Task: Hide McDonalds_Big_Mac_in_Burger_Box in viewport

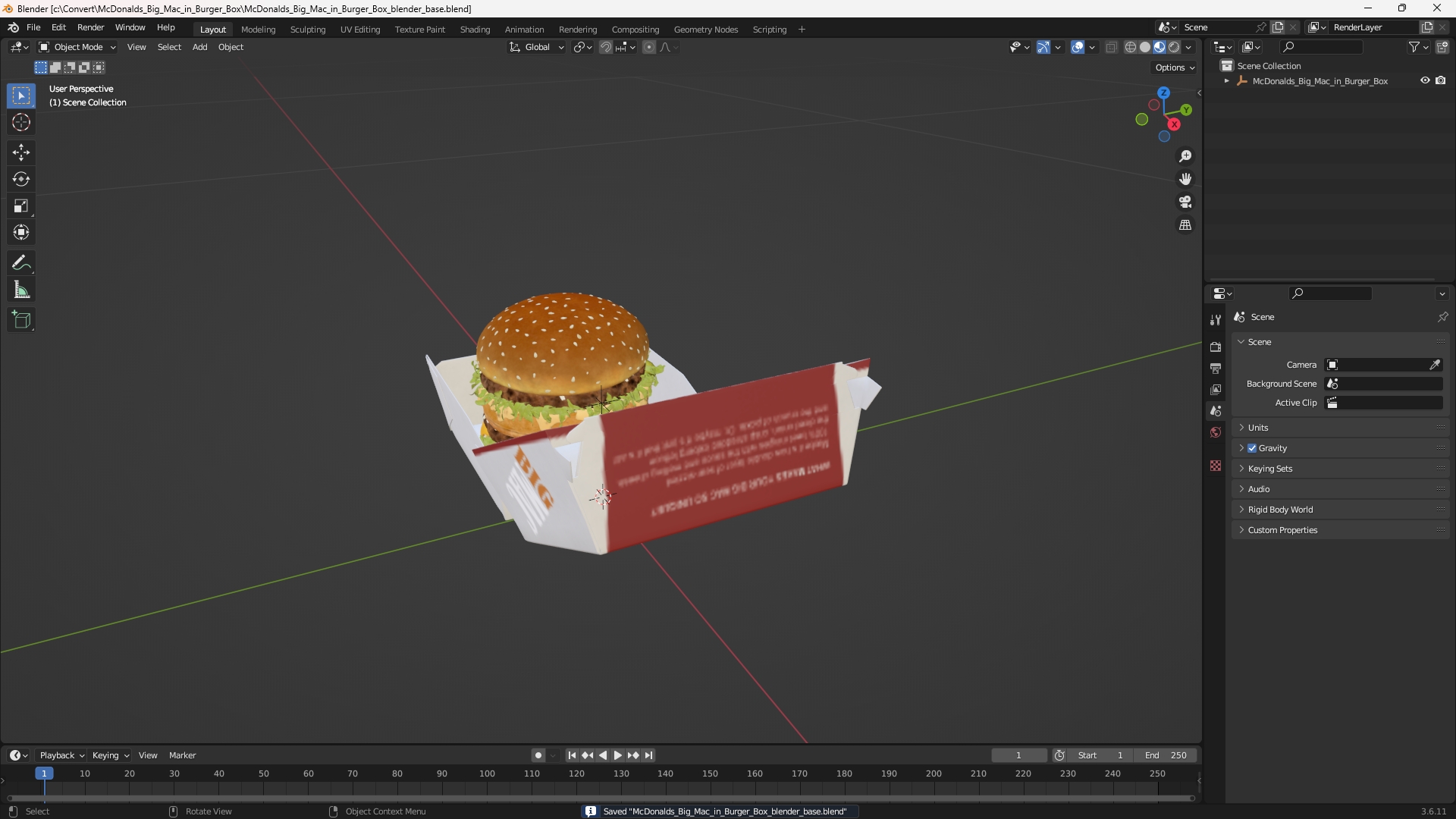Action: 1425,80
